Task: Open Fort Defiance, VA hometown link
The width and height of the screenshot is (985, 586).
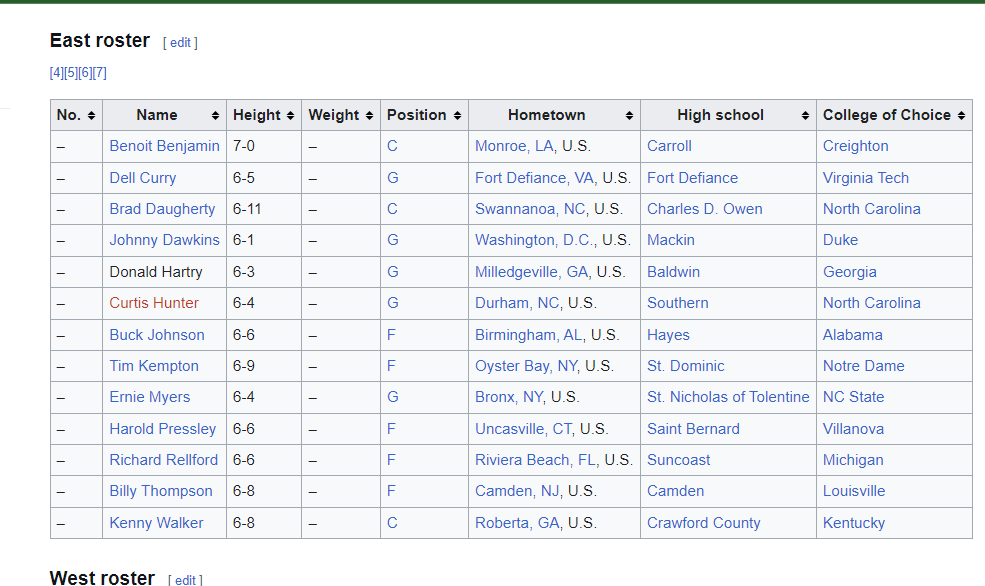Action: click(535, 178)
